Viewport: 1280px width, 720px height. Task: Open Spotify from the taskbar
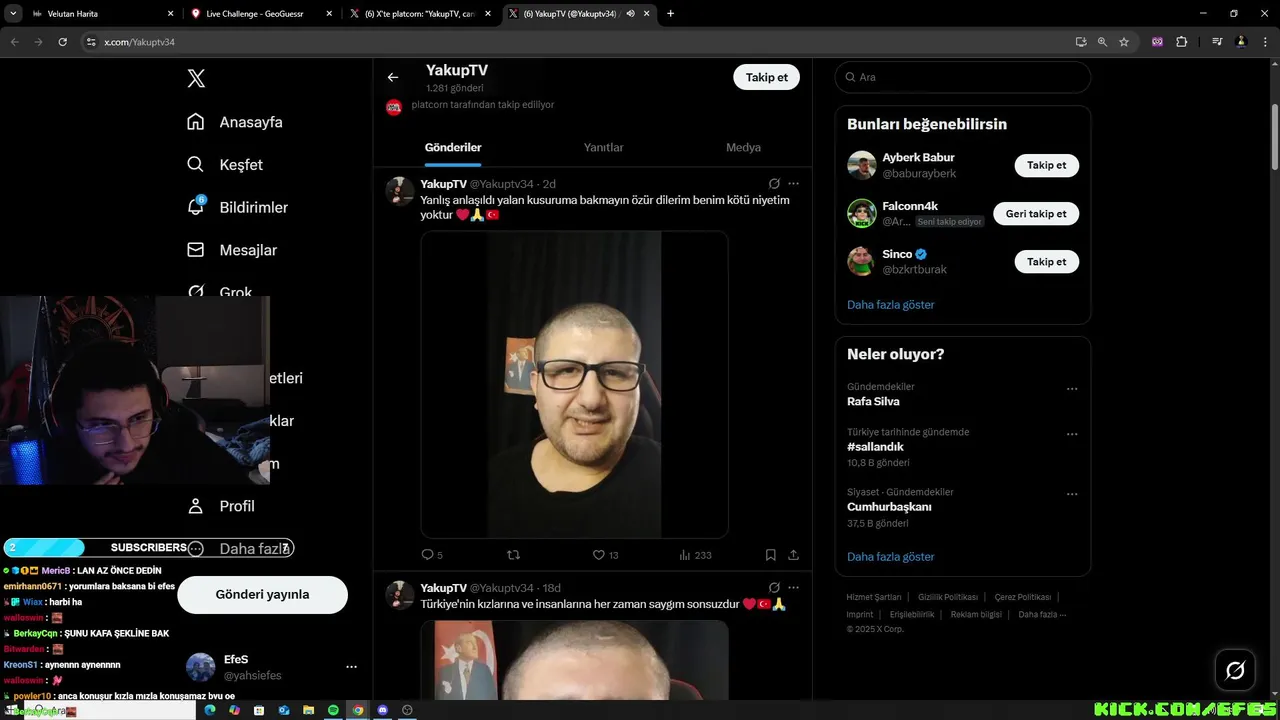tap(333, 710)
